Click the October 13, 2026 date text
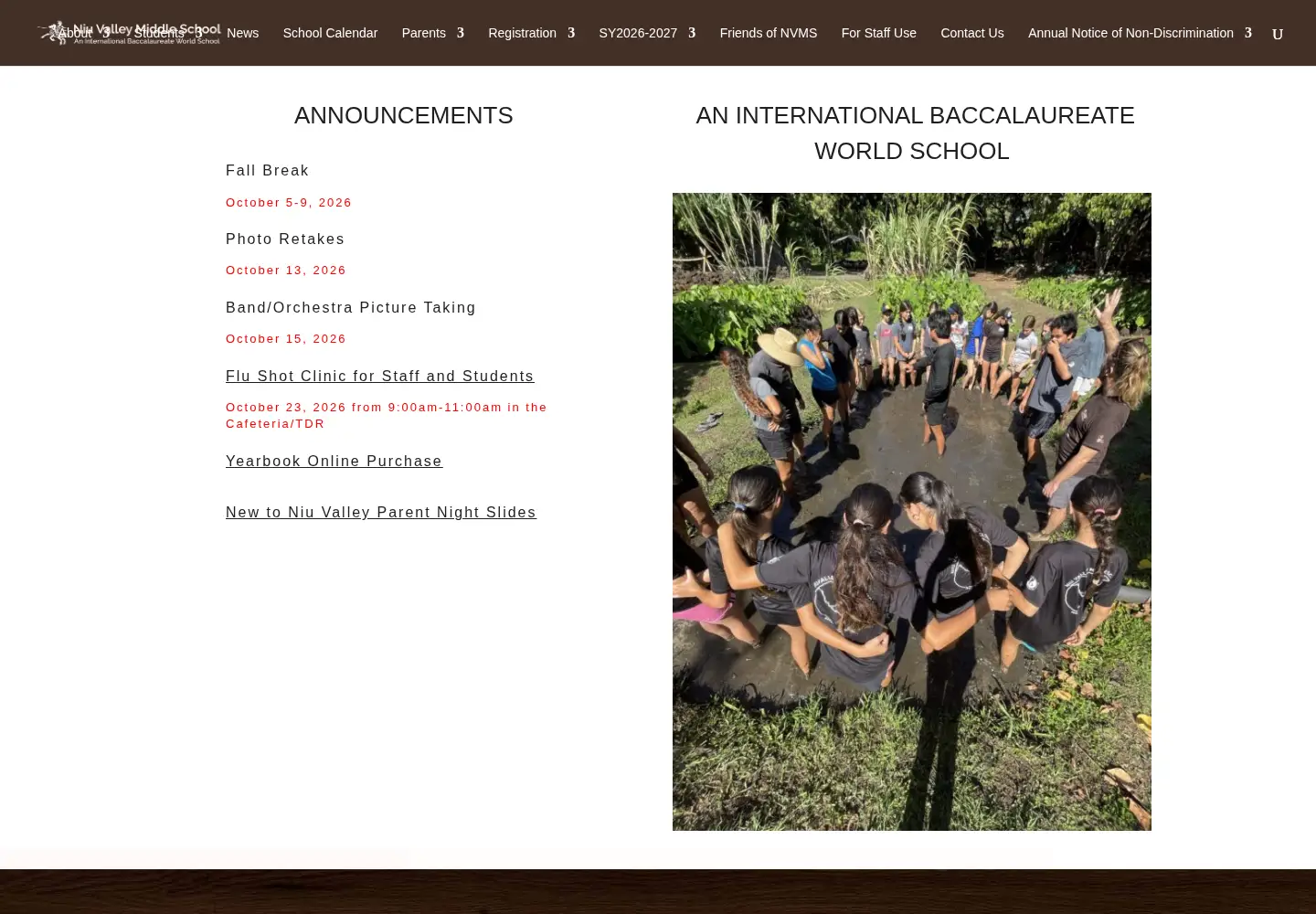 click(286, 271)
